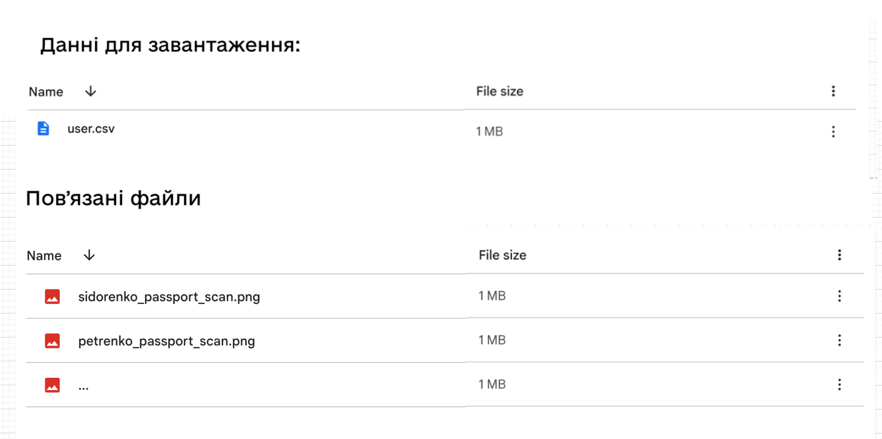This screenshot has width=882, height=439.
Task: Open petrenko_passport_scan.png file
Action: (166, 341)
